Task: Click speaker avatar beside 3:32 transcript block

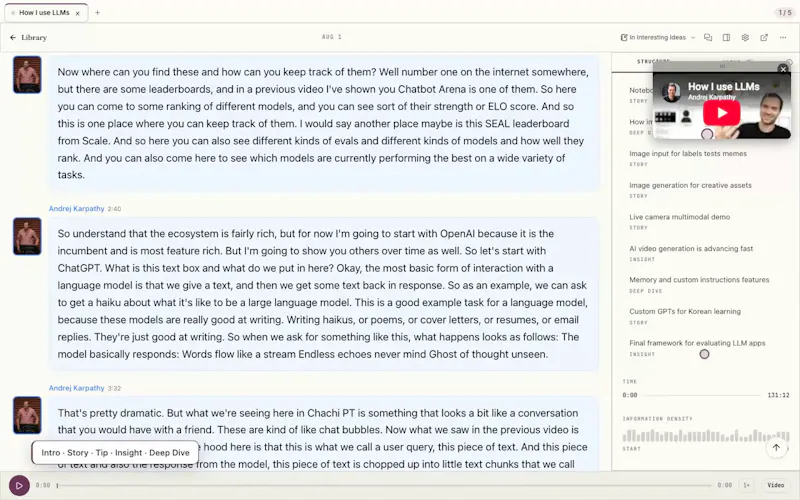Action: 27,415
